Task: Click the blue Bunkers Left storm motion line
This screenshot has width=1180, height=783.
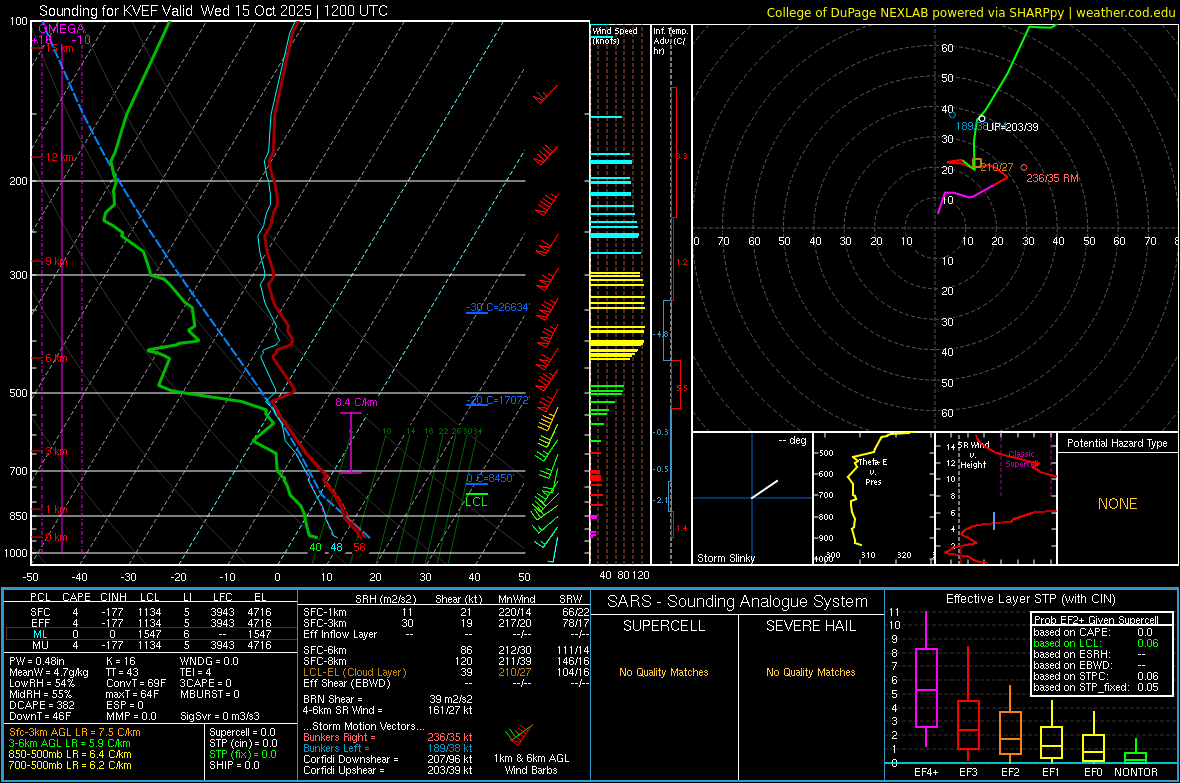Action: [x=388, y=748]
